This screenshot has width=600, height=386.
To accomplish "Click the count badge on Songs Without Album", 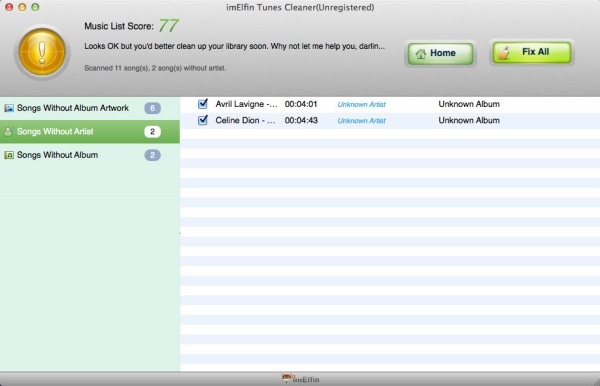I will pos(152,155).
